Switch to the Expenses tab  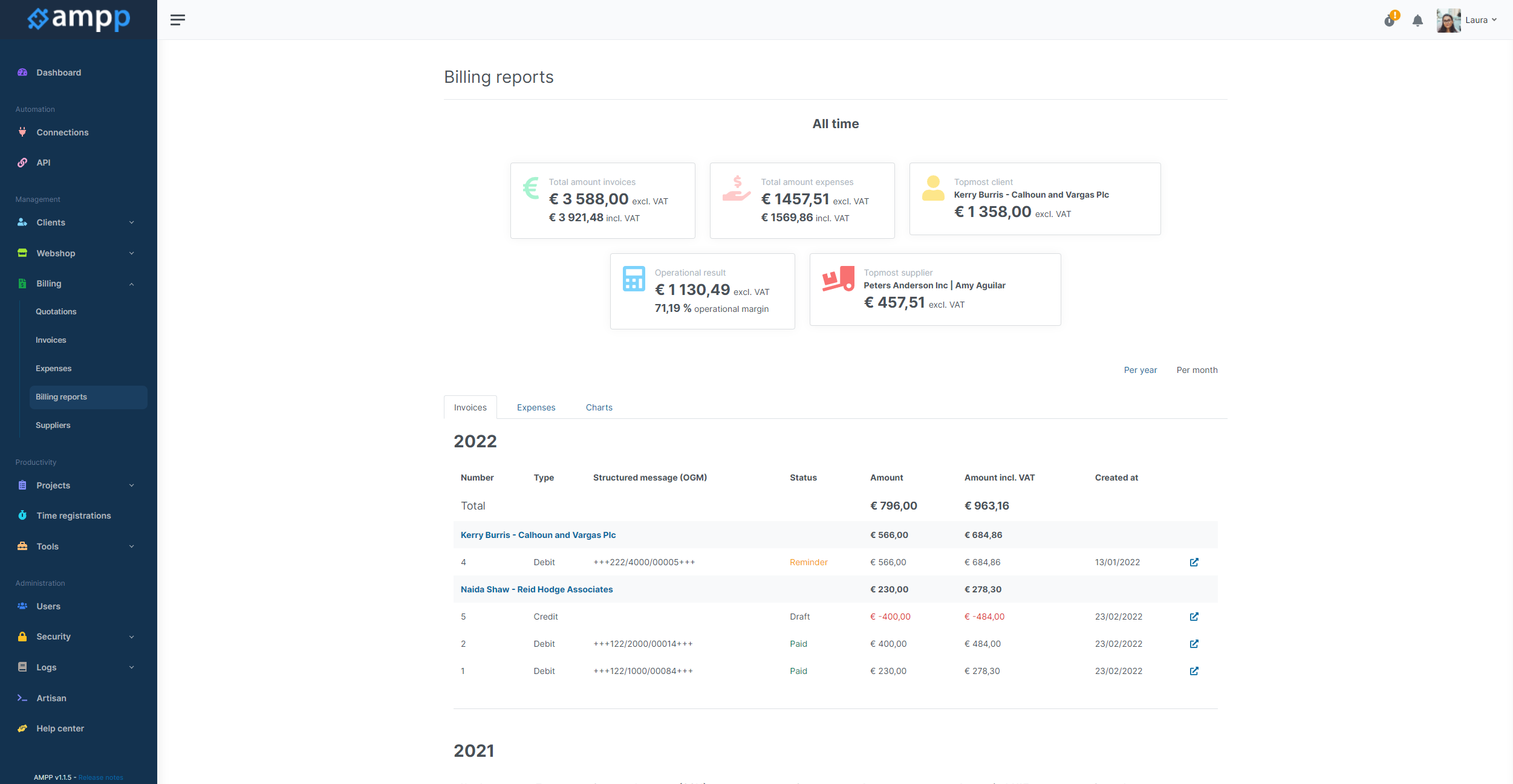tap(536, 407)
